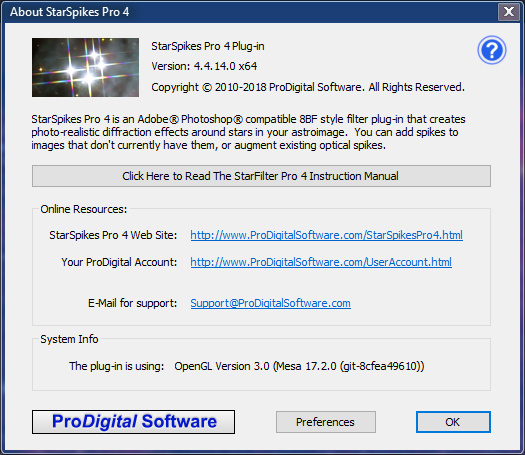The width and height of the screenshot is (525, 455).
Task: Open help via the blue question mark icon
Action: pos(492,50)
